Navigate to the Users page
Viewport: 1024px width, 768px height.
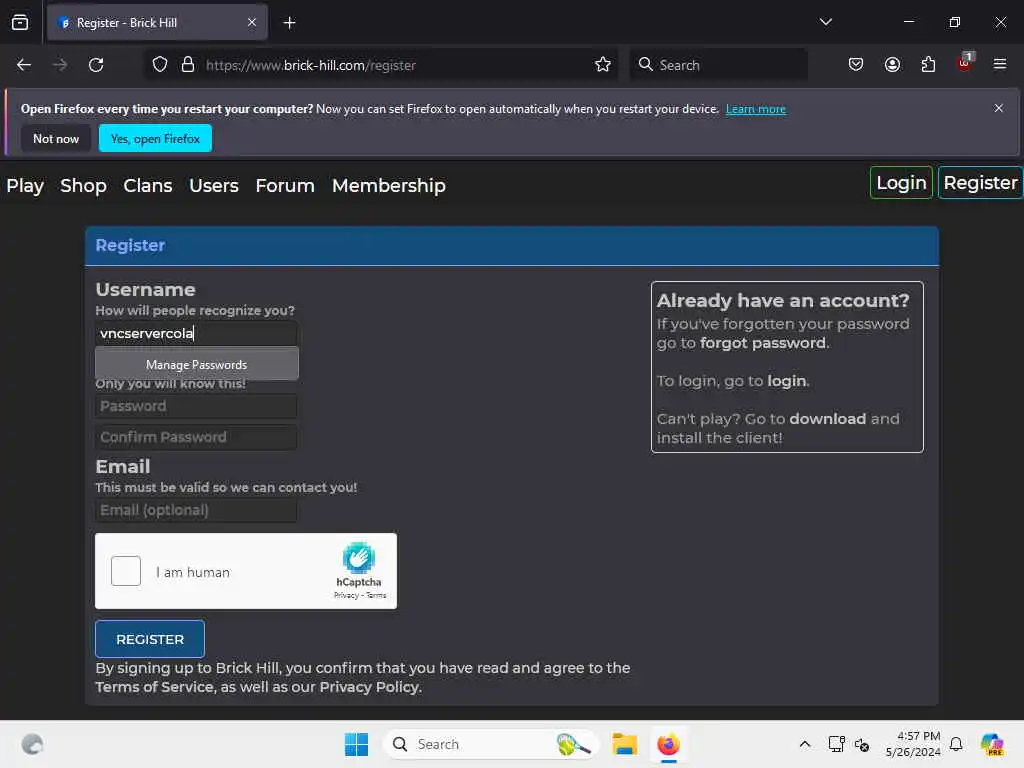214,185
